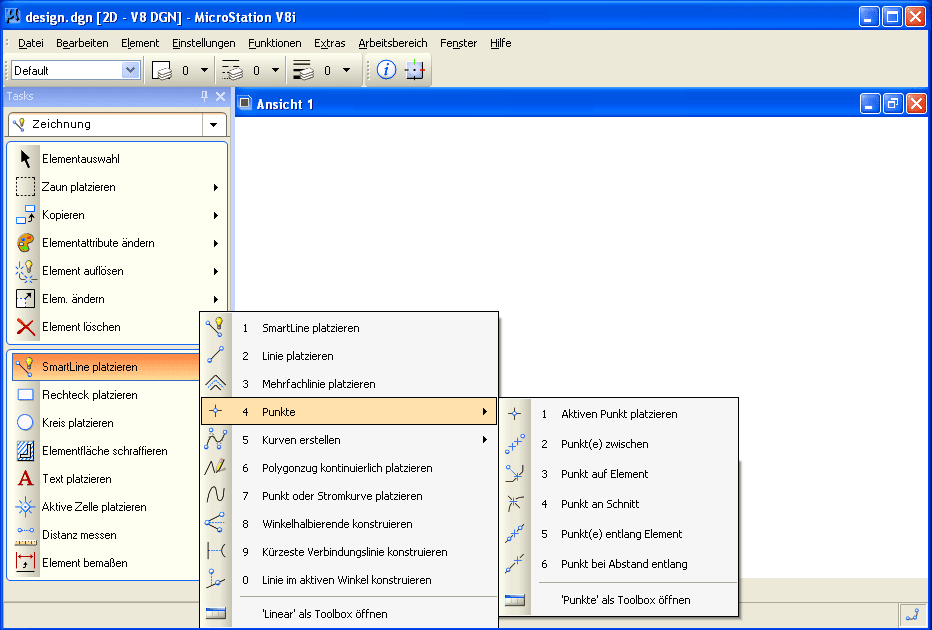Expand the Zeichnung task dropdown
Screen dimensions: 932x630
213,125
